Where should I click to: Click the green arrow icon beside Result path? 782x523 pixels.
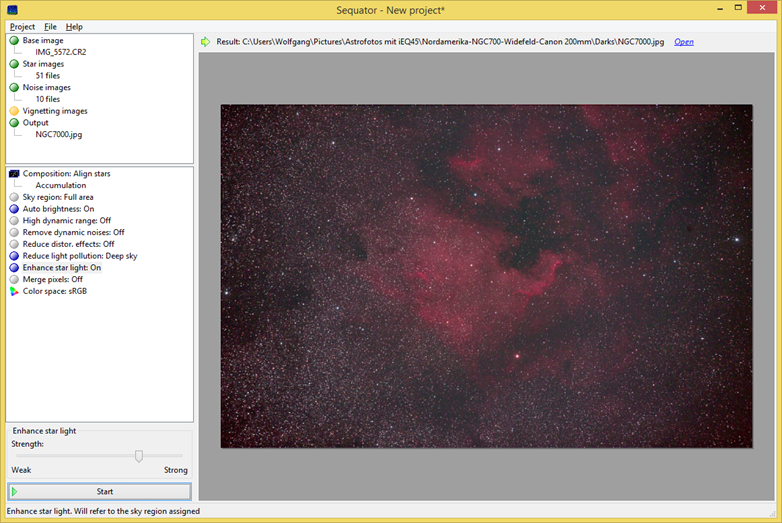point(205,42)
